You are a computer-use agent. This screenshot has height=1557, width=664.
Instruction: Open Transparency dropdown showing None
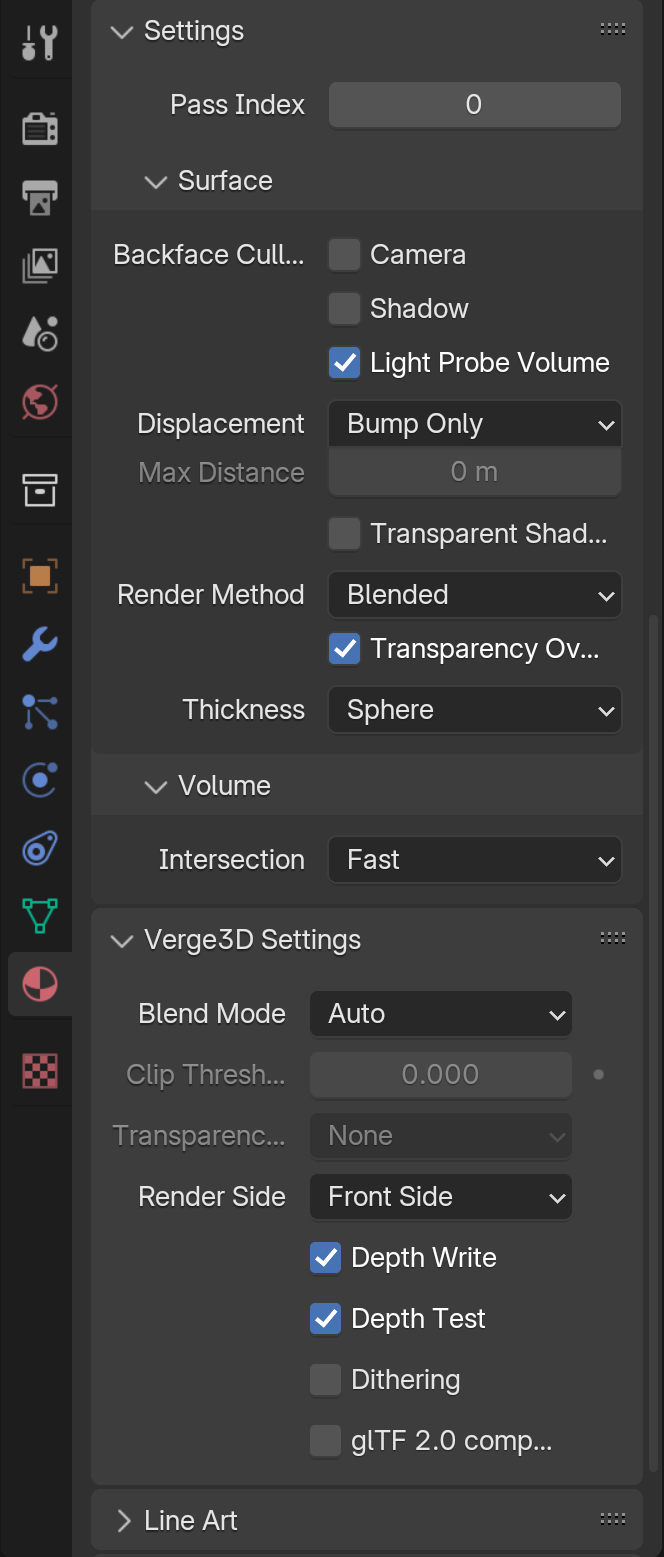[441, 1136]
